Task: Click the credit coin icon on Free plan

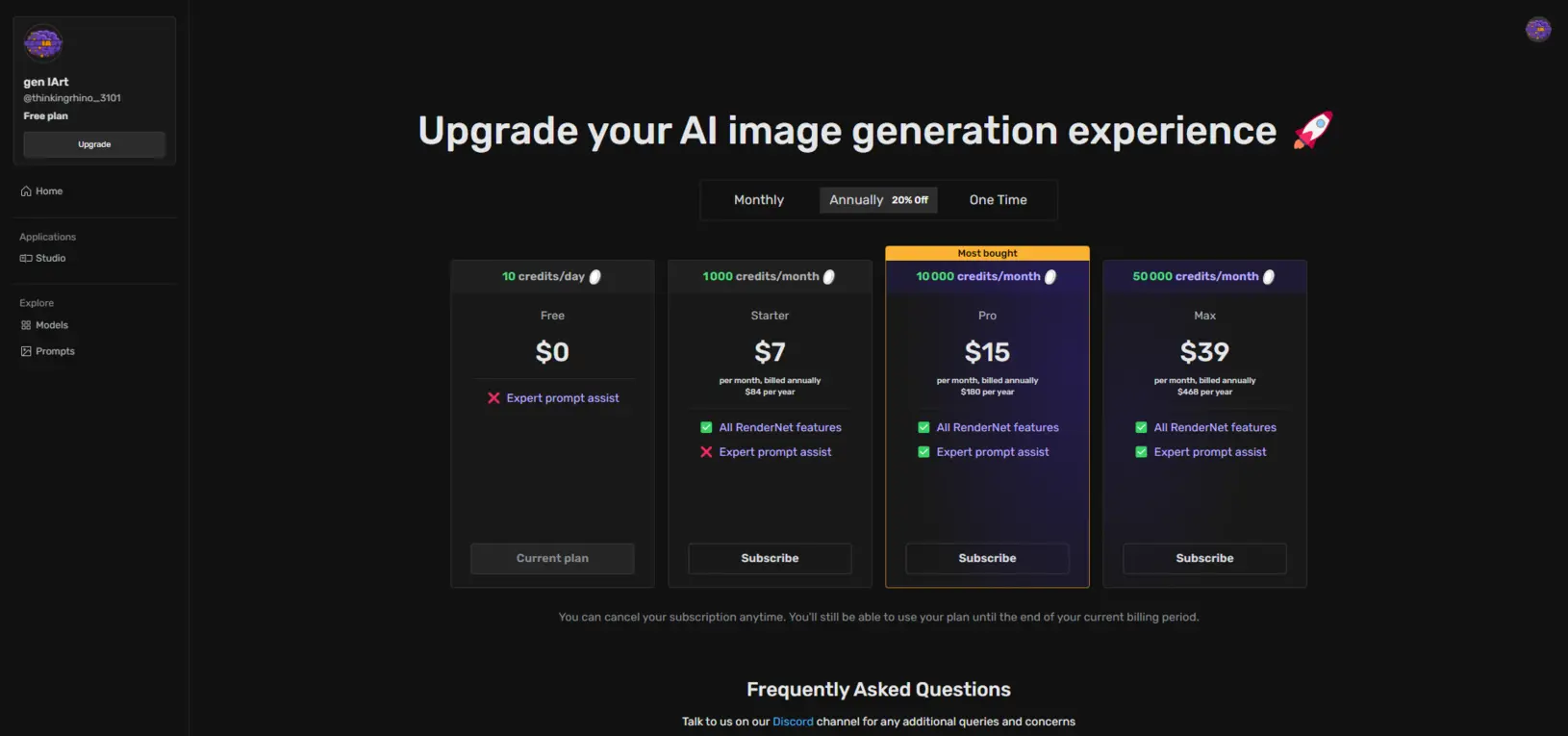Action: tap(595, 277)
